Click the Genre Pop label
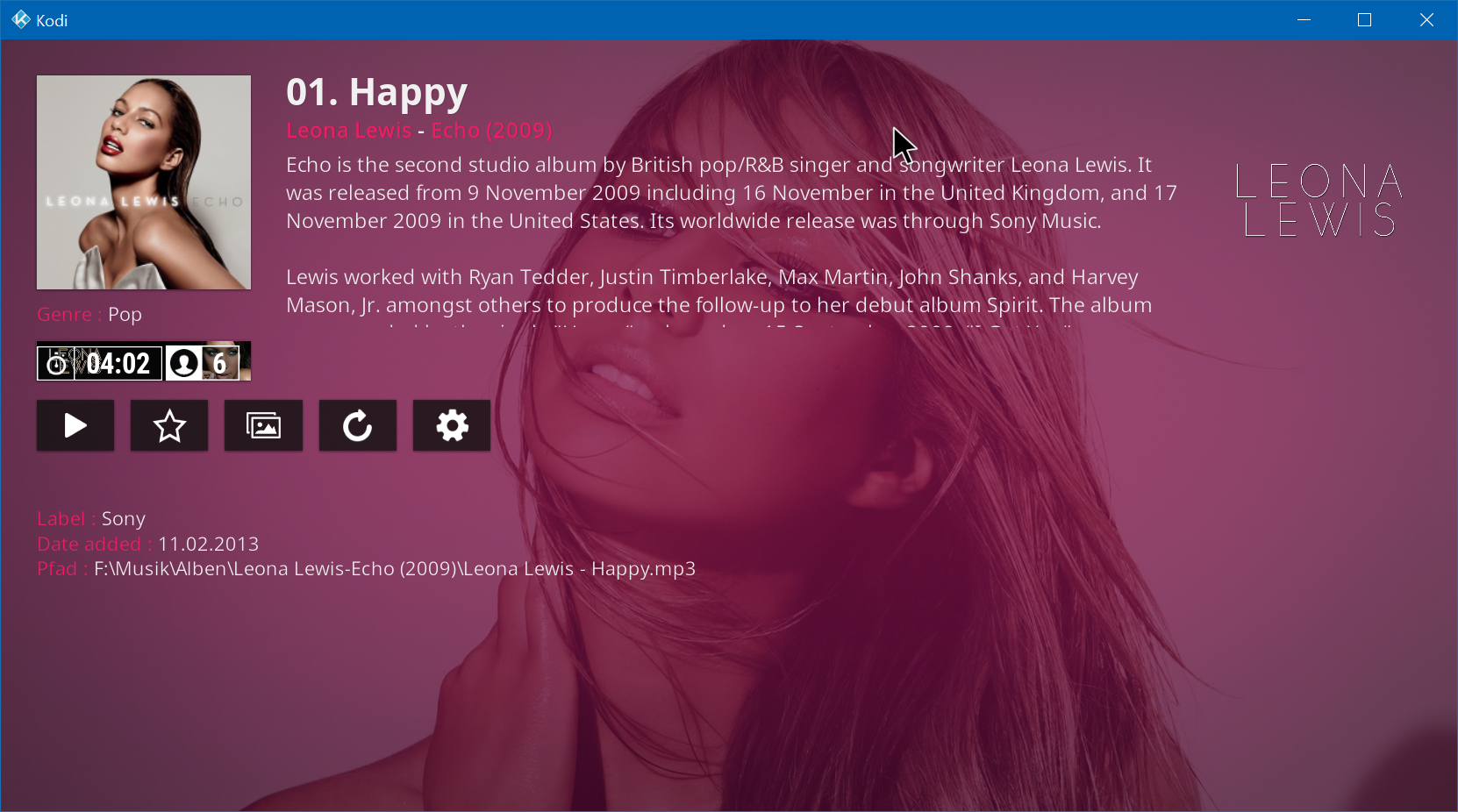This screenshot has height=812, width=1458. click(89, 314)
